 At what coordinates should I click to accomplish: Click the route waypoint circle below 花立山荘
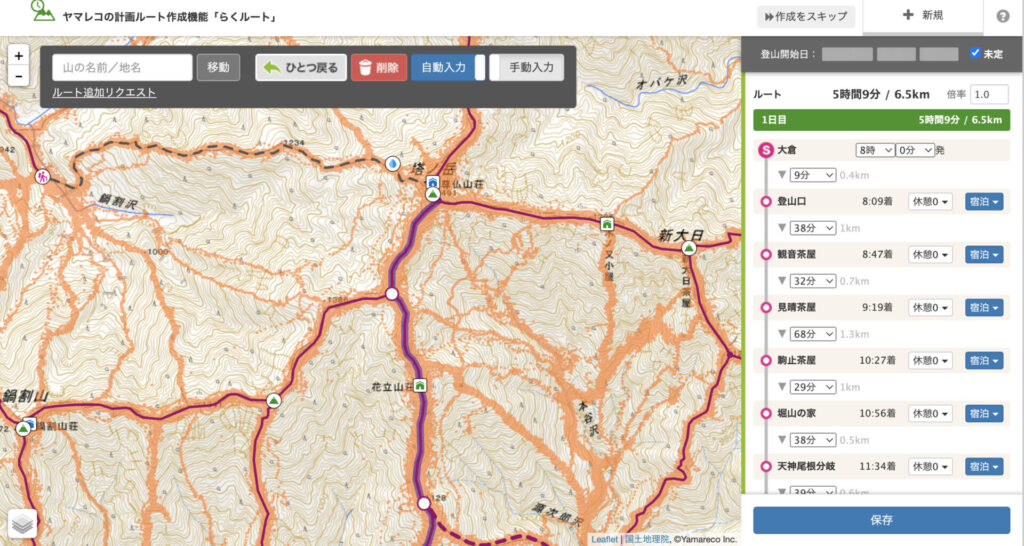pos(424,504)
